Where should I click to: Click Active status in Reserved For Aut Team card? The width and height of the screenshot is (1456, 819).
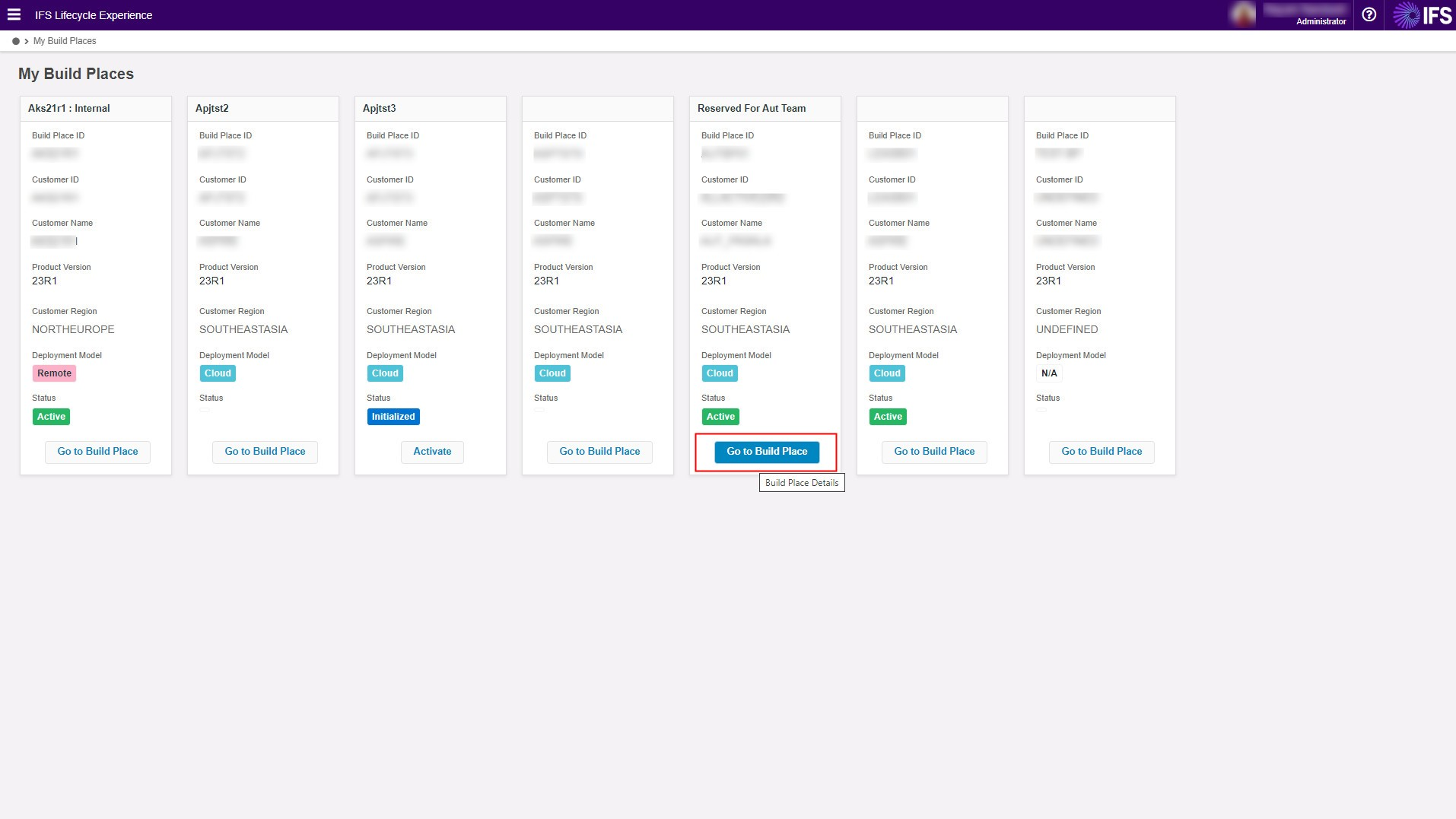(720, 417)
